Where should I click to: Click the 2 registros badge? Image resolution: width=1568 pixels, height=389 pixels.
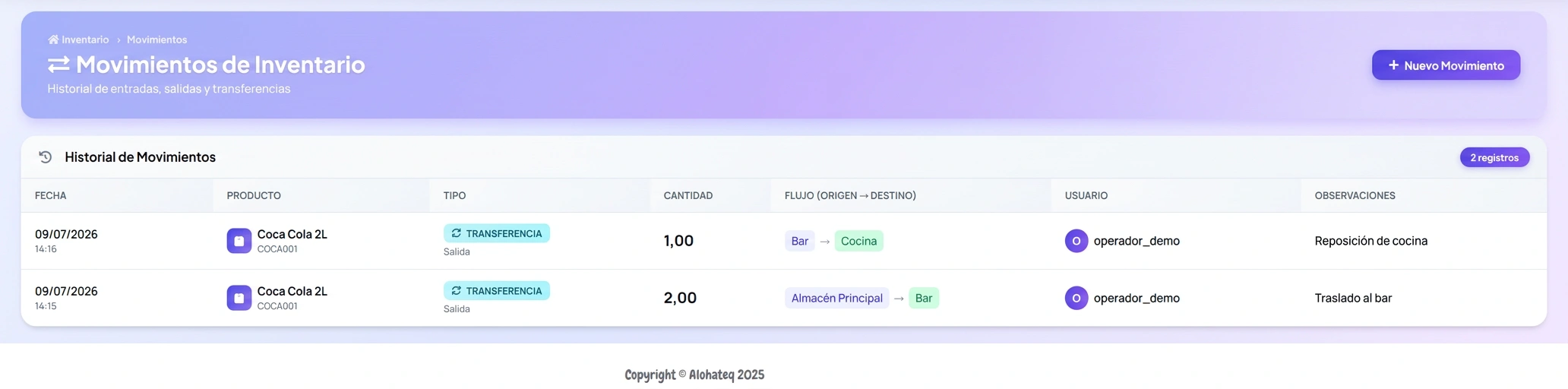[x=1494, y=157]
